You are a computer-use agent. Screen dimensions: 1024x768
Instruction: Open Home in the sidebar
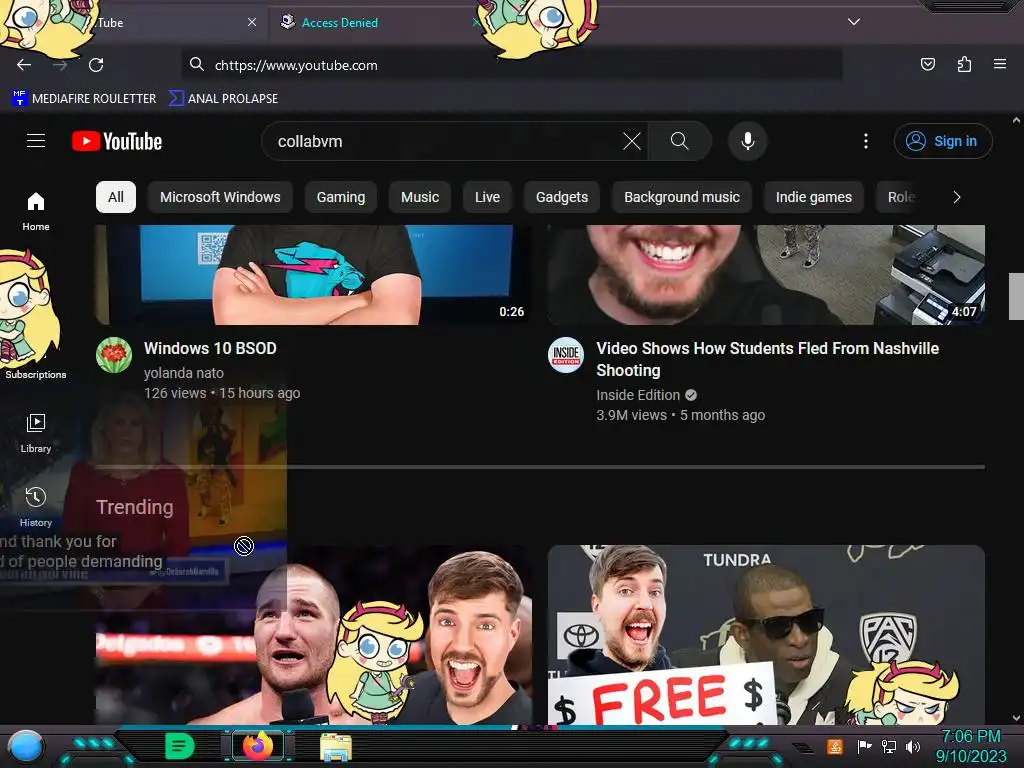[x=36, y=211]
